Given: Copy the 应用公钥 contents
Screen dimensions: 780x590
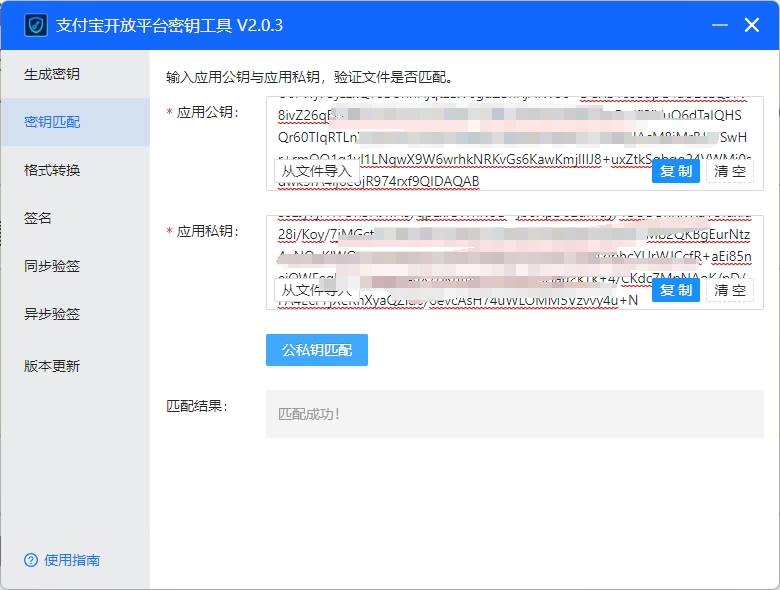Looking at the screenshot, I should 676,171.
